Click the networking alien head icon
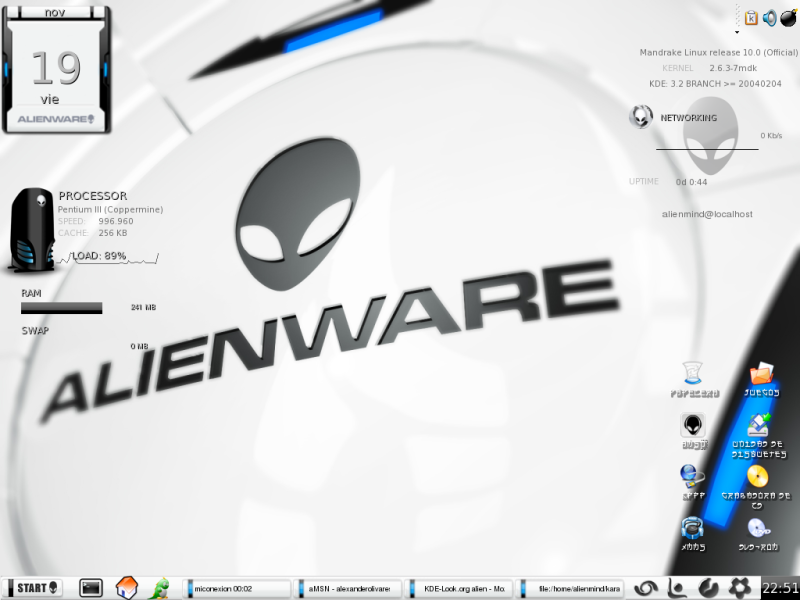The width and height of the screenshot is (800, 600). coord(641,117)
